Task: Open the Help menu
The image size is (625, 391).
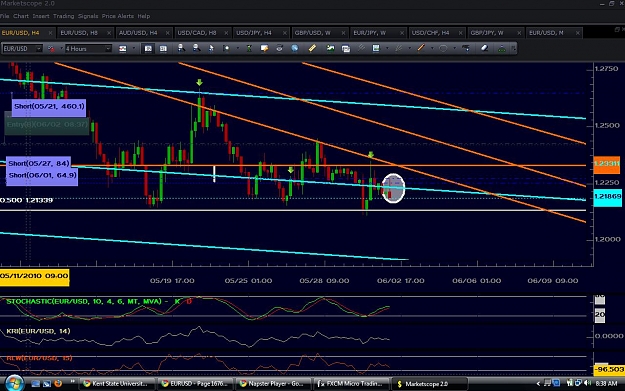Action: [143, 16]
